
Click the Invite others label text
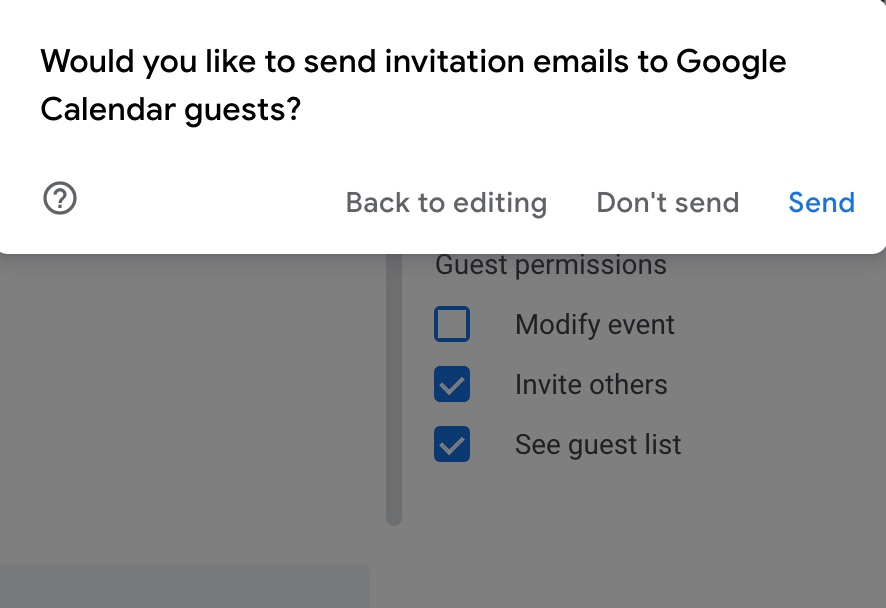click(590, 385)
